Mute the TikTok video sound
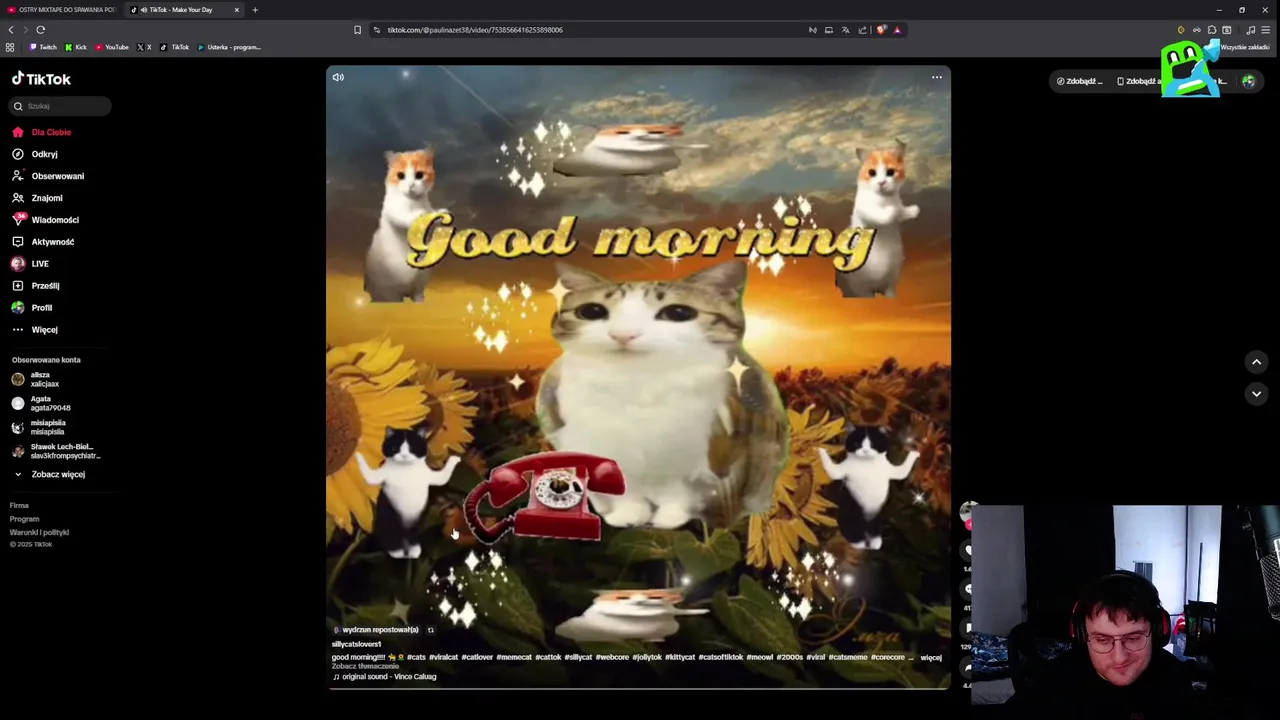The width and height of the screenshot is (1280, 720). (338, 77)
